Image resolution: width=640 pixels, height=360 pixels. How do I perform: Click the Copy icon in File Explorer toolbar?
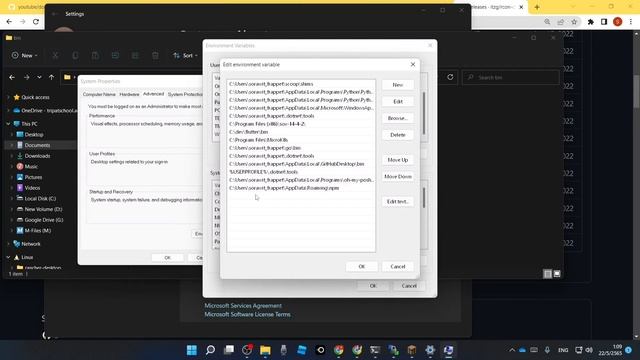[x=75, y=56]
